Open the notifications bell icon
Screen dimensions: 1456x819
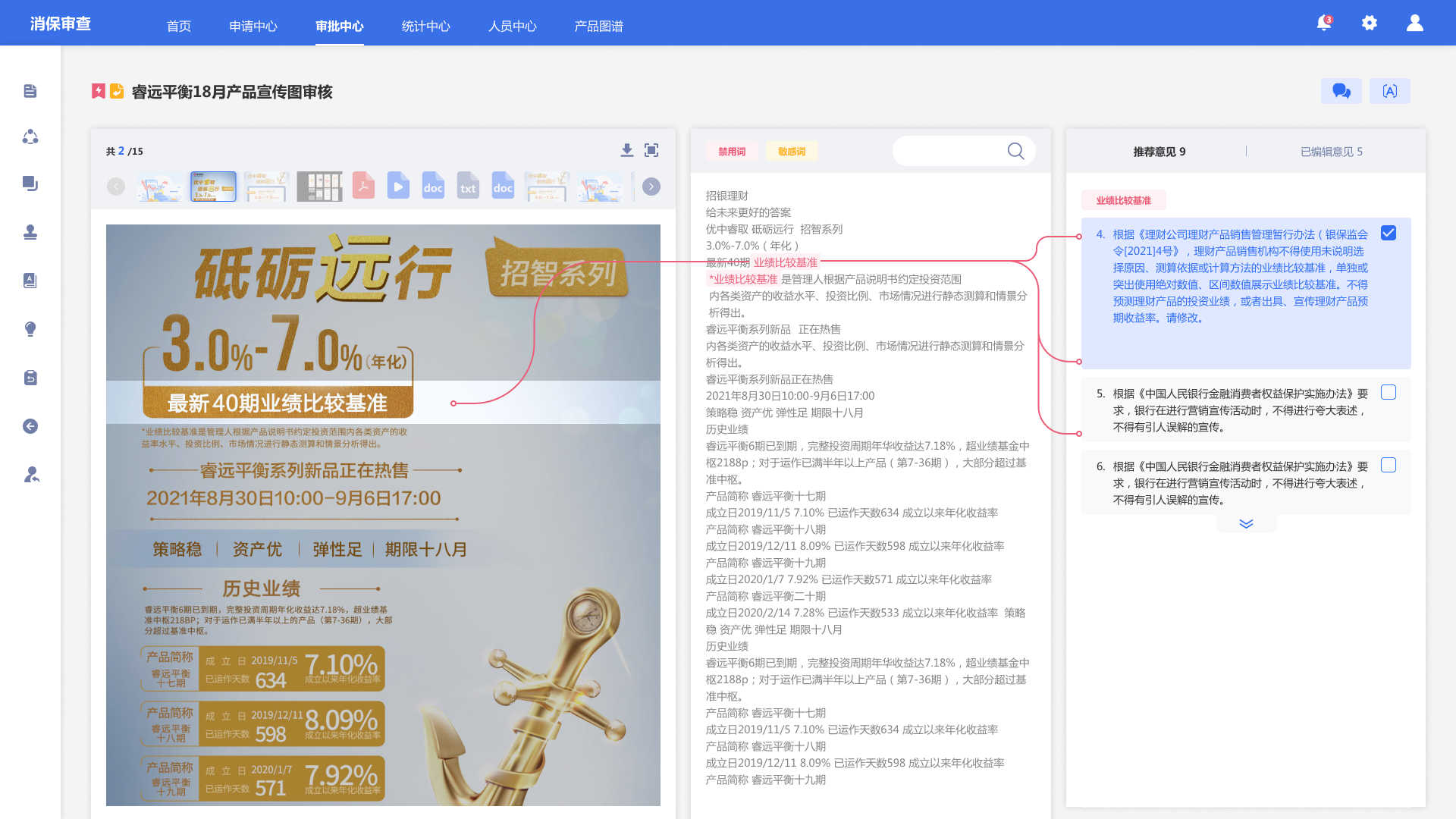(x=1324, y=23)
